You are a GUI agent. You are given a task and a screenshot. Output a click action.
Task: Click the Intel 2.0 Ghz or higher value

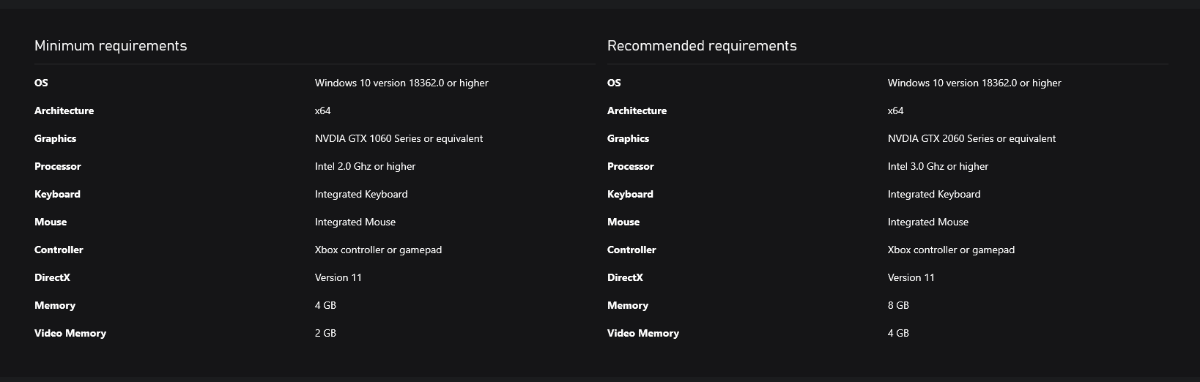point(365,167)
